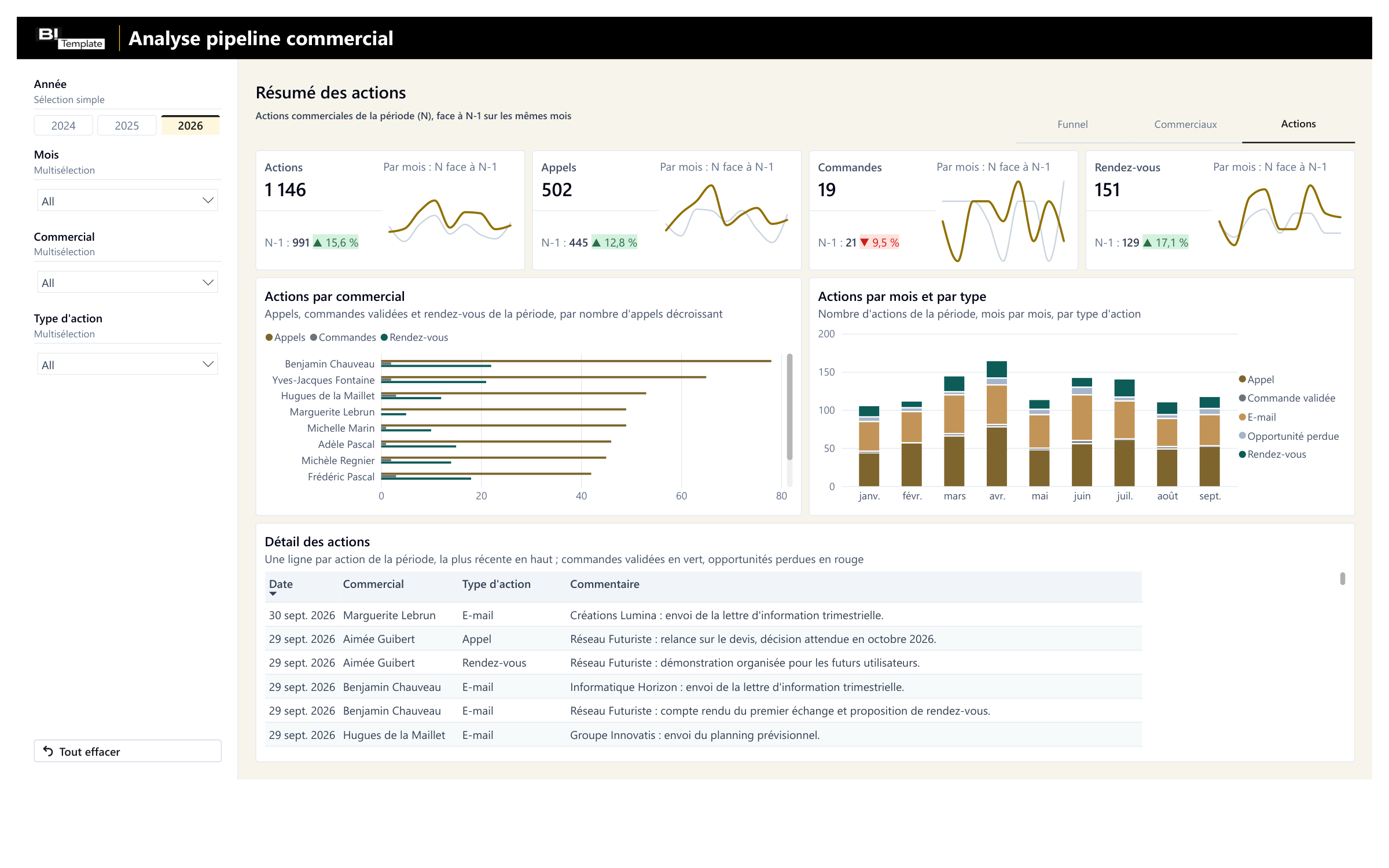Click the Rendez-vous legend entry in the monthly chart
Image resolution: width=1389 pixels, height=868 pixels.
(1272, 454)
